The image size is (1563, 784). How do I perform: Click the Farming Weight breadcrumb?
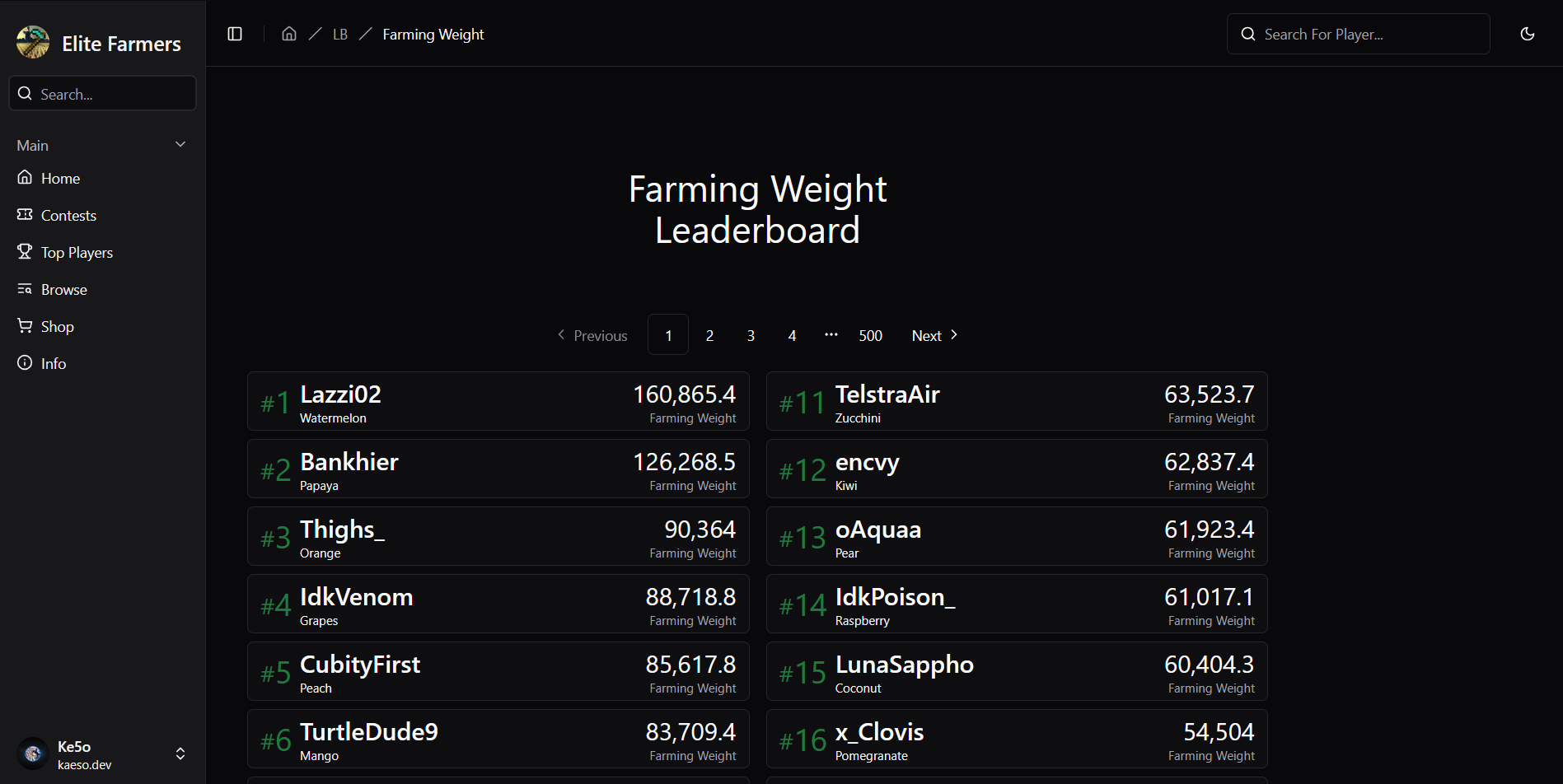(x=433, y=35)
